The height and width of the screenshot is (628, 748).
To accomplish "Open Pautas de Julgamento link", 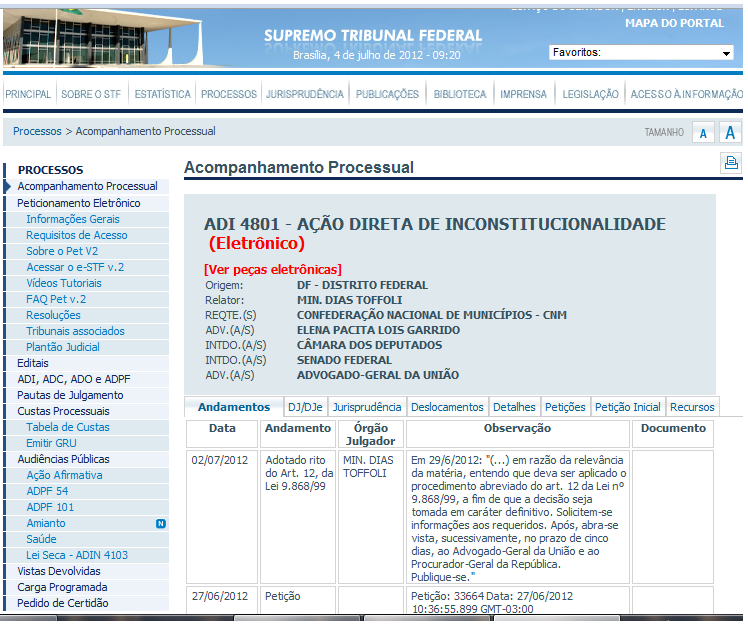I will (70, 395).
